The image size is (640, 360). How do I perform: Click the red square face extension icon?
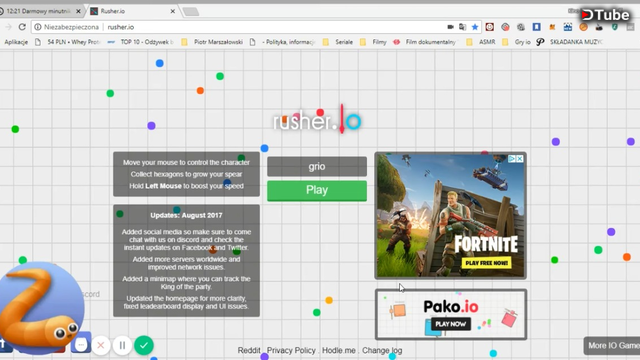[x=489, y=27]
